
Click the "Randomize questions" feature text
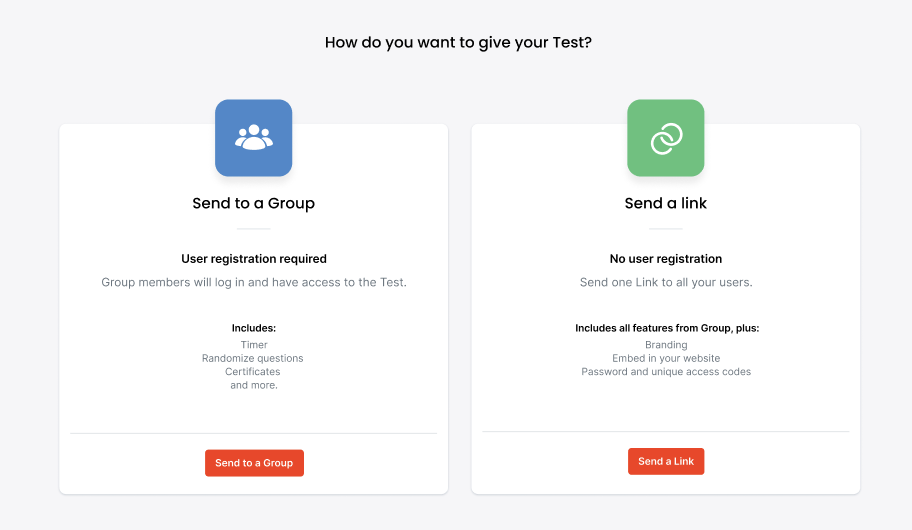253,358
